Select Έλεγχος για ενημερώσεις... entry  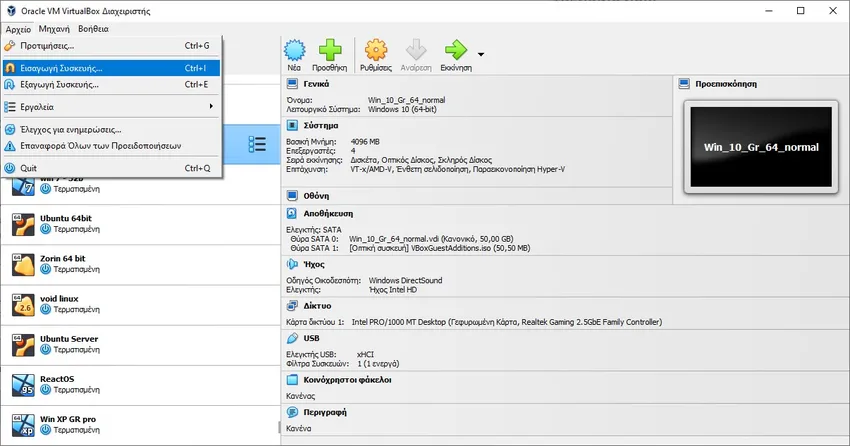pyautogui.click(x=111, y=130)
